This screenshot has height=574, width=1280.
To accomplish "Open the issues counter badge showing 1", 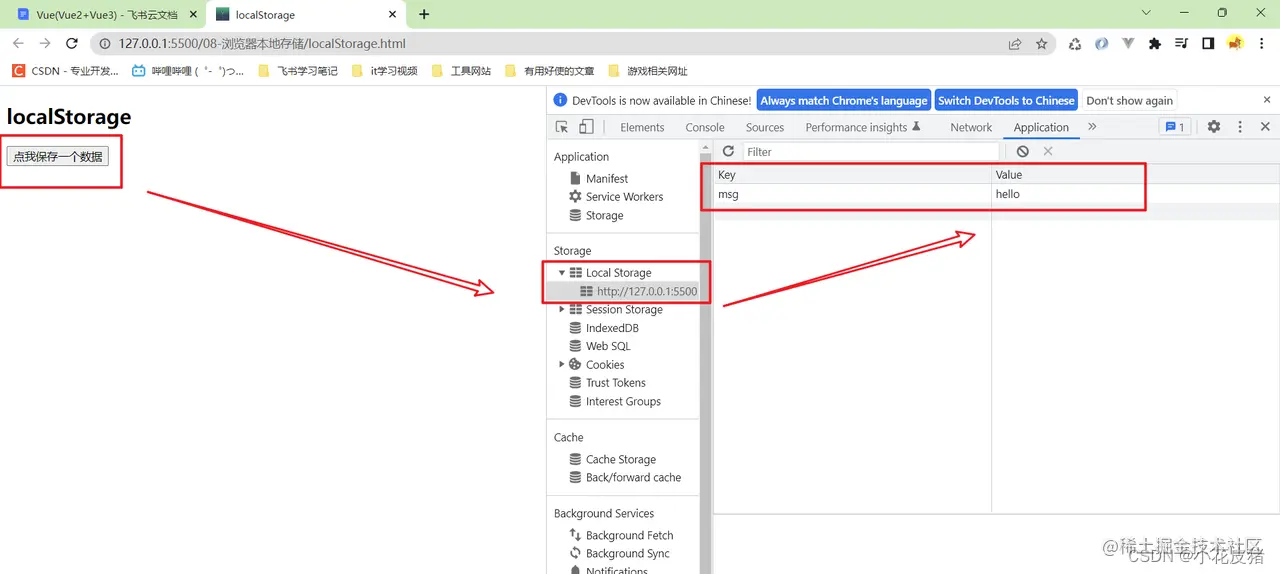I will tap(1173, 127).
